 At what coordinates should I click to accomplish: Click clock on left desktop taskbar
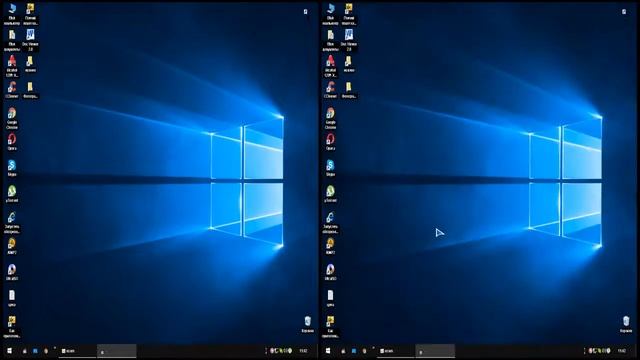pyautogui.click(x=303, y=351)
